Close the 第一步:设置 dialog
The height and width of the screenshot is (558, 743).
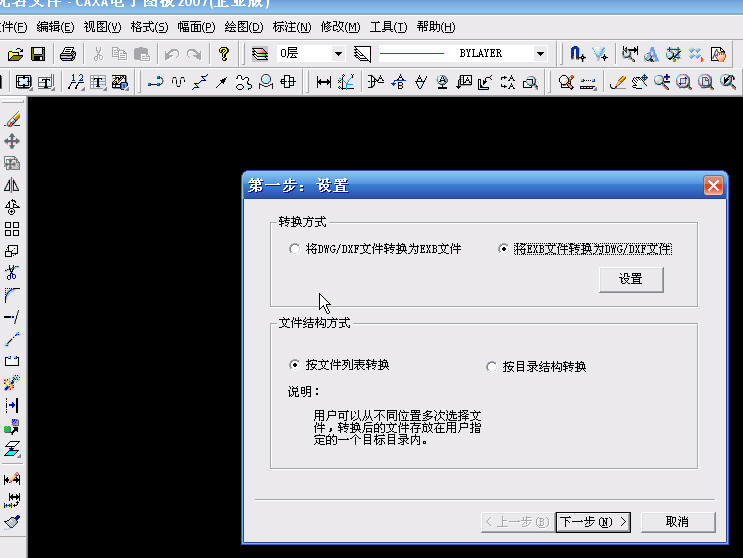click(x=713, y=185)
